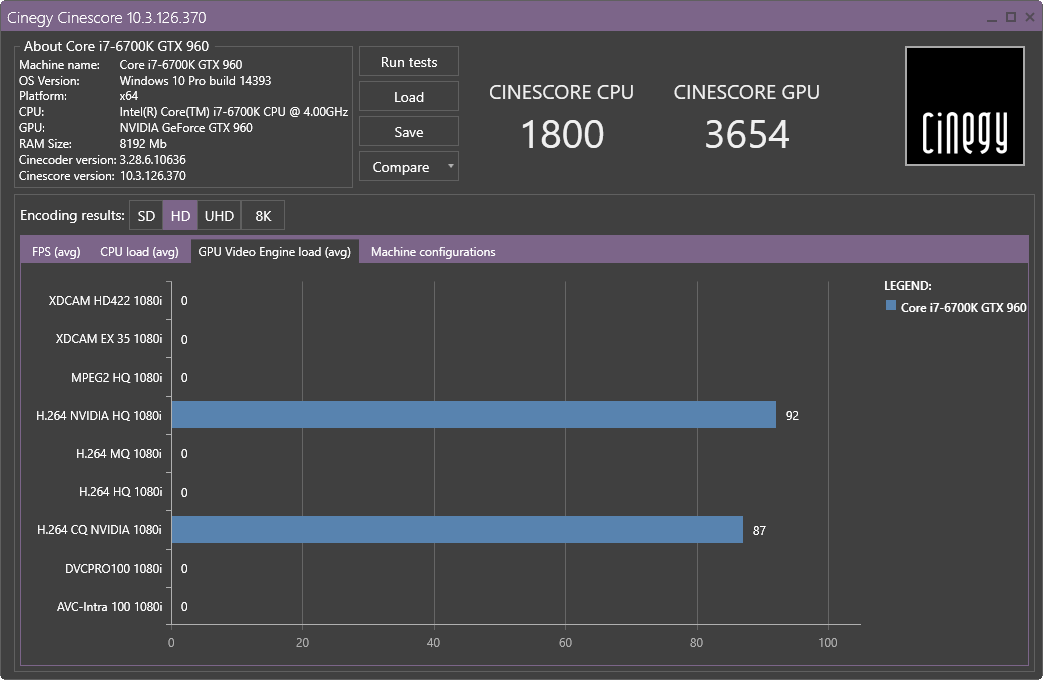Open the CPU load (avg) tab
Viewport: 1043px width, 680px height.
tap(139, 252)
